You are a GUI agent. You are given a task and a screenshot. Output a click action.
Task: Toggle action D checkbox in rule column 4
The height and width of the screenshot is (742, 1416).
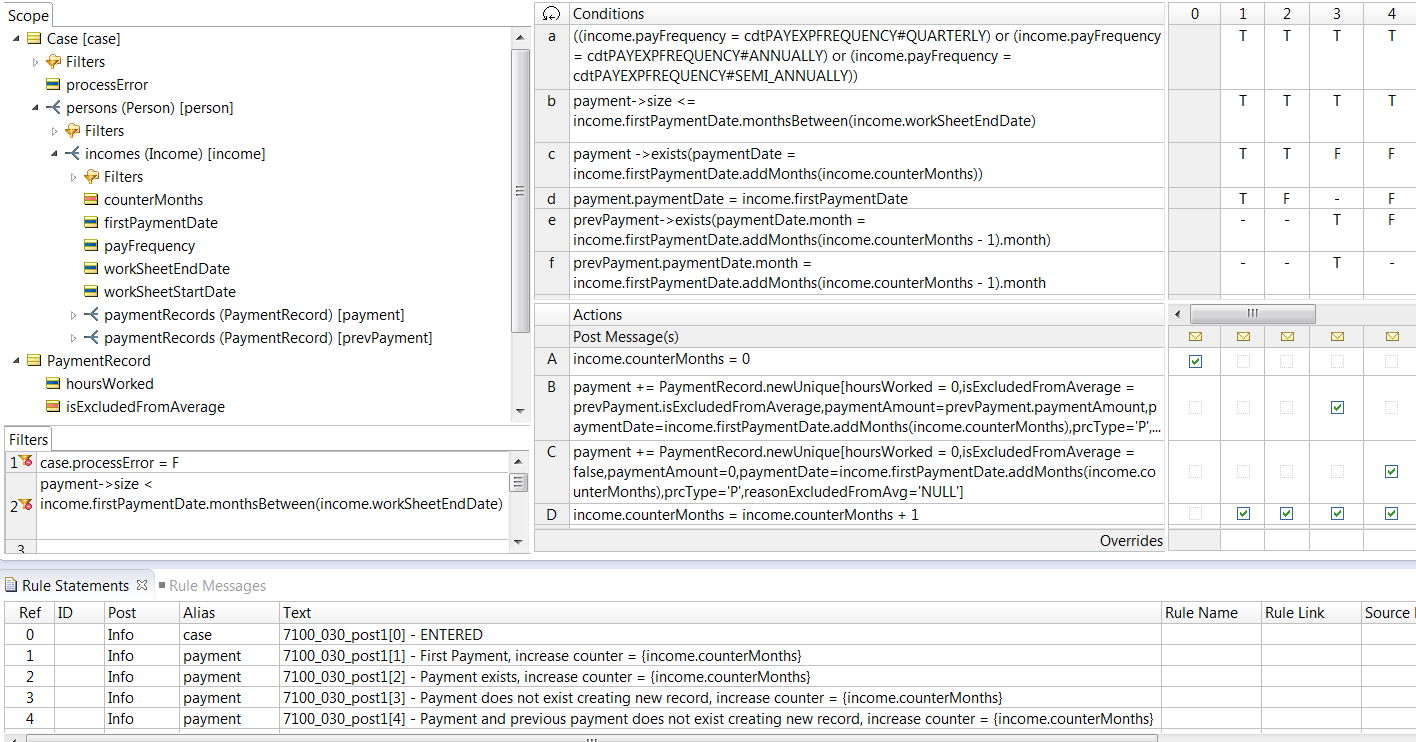(1391, 514)
